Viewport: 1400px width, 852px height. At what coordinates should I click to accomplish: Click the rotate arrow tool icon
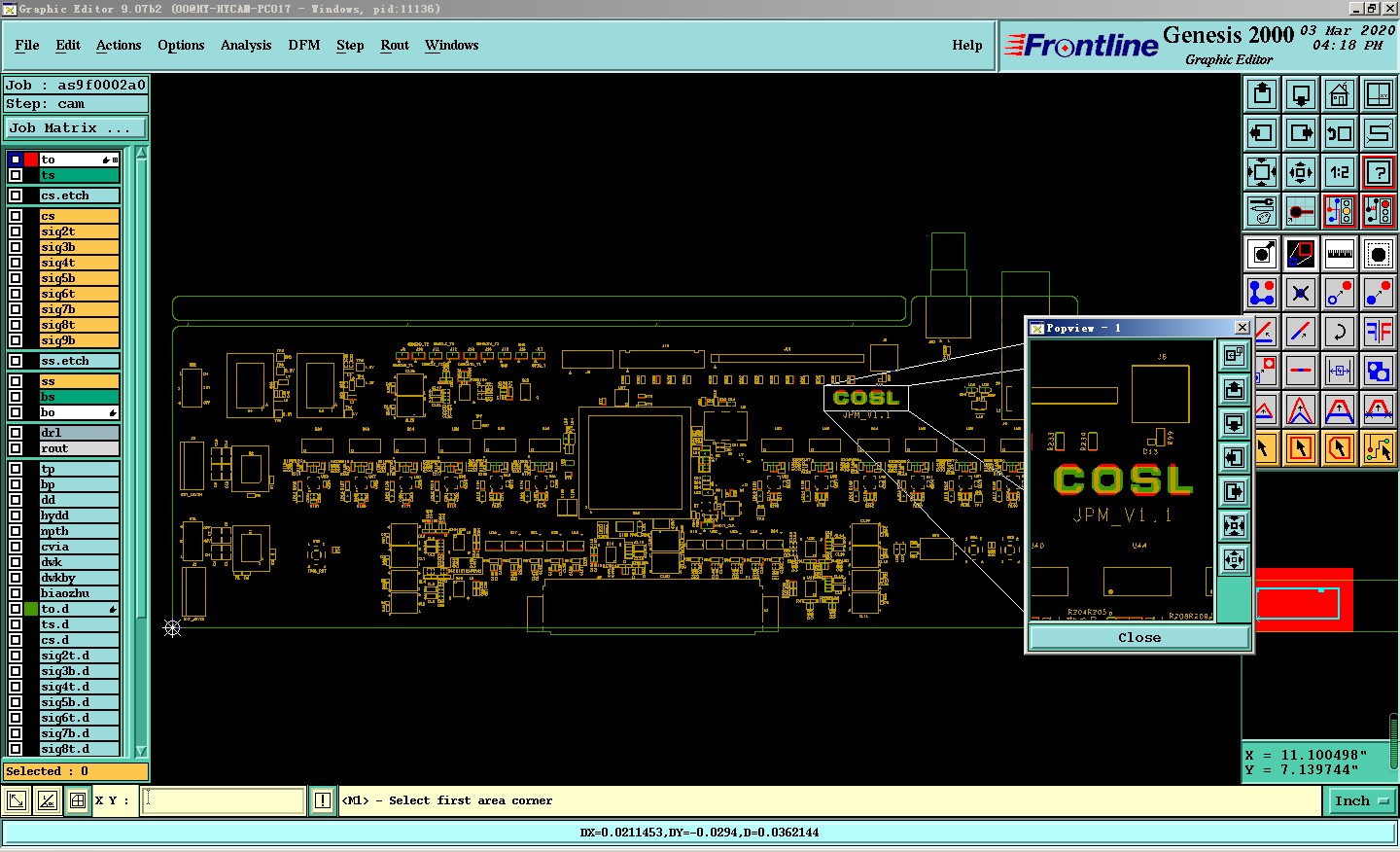pyautogui.click(x=1339, y=332)
